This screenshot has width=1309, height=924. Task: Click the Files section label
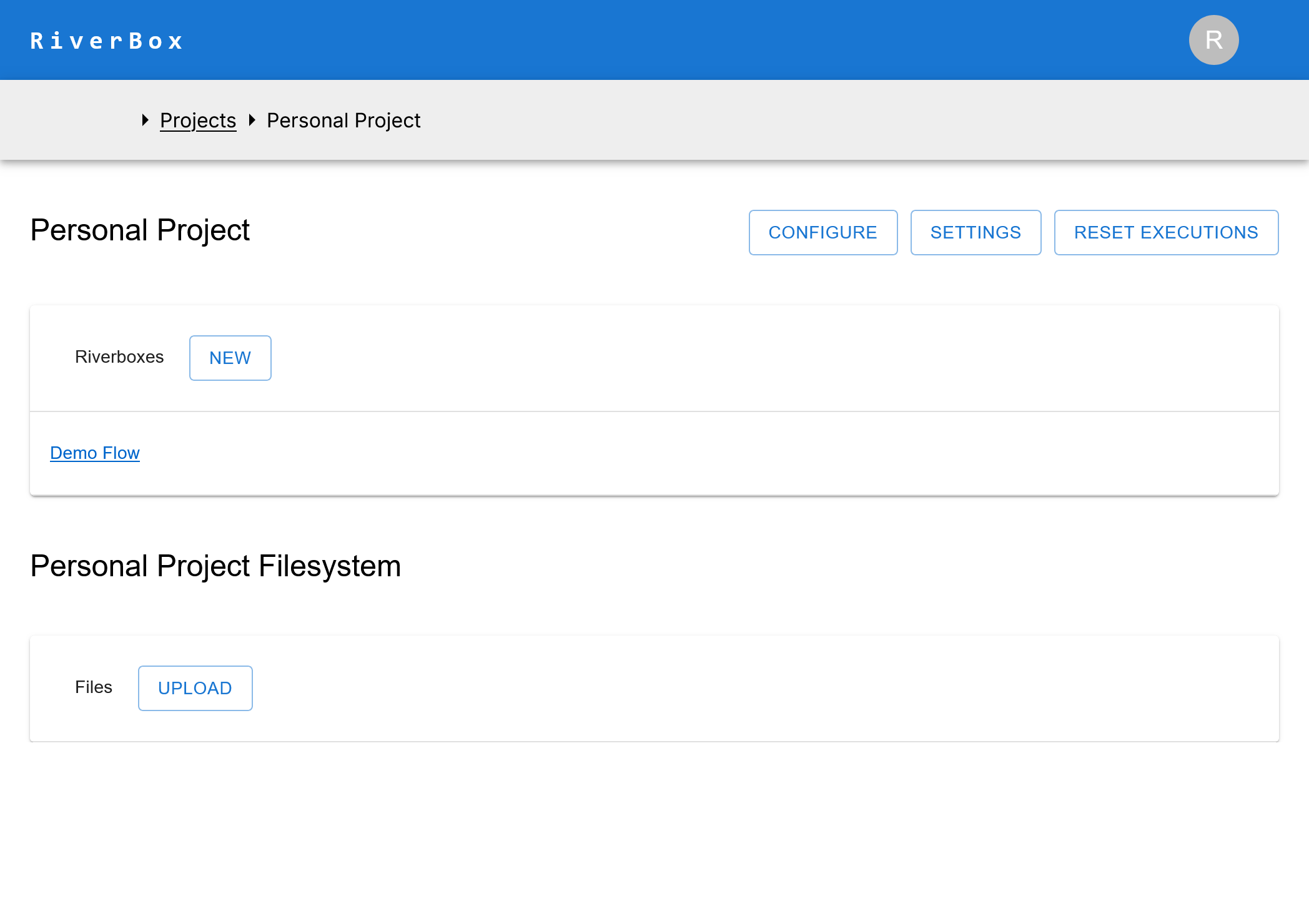tap(94, 687)
